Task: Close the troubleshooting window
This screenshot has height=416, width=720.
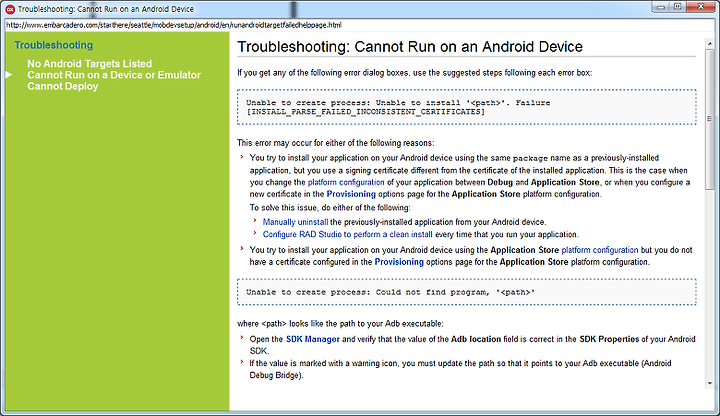Action: point(700,7)
